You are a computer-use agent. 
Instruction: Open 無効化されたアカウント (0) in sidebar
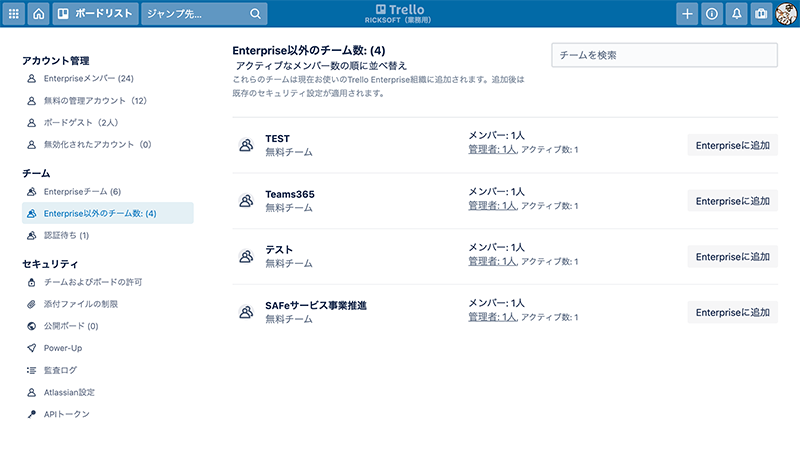[97, 144]
